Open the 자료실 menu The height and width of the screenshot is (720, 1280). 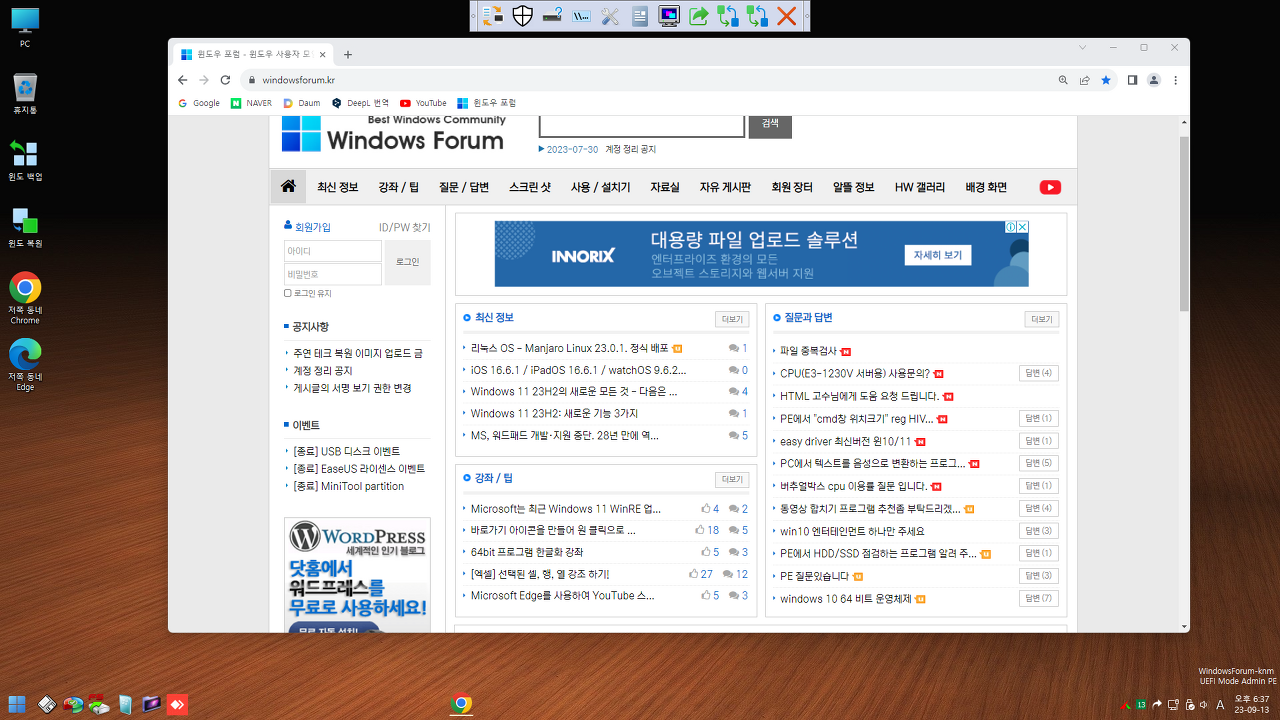[x=665, y=187]
